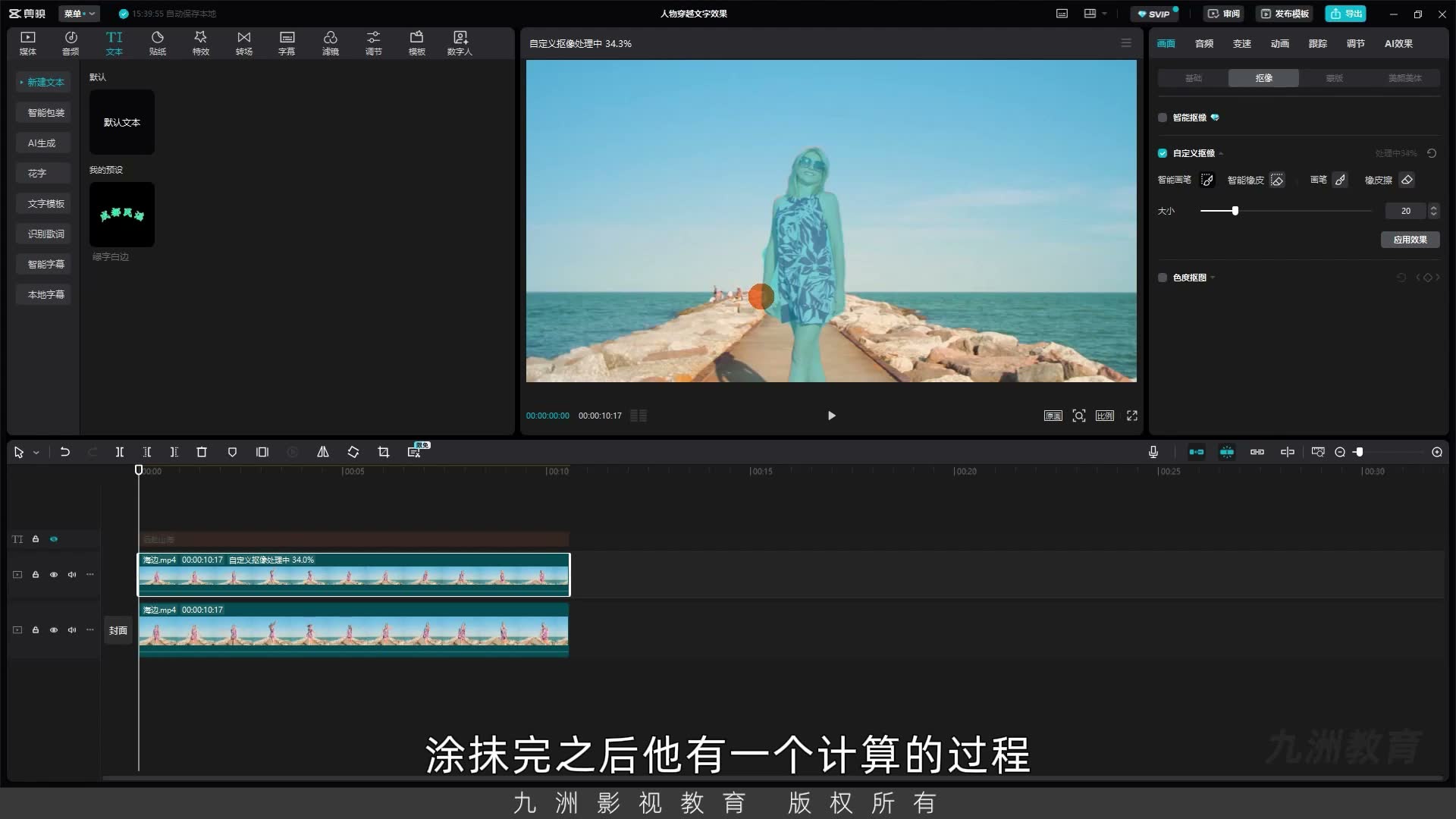This screenshot has width=1456, height=819.
Task: Open the layout switcher dropdown in title bar
Action: [x=1095, y=14]
